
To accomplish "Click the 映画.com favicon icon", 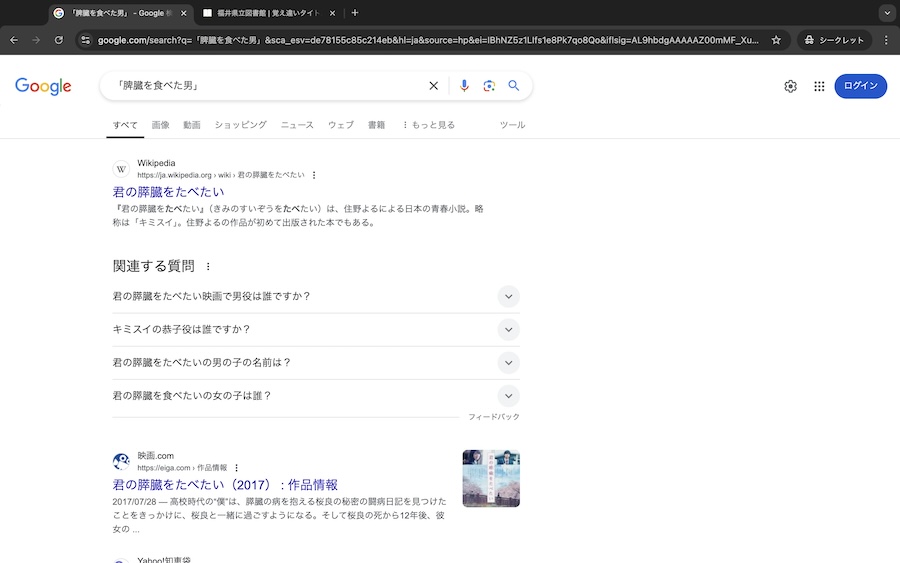I will pos(121,461).
